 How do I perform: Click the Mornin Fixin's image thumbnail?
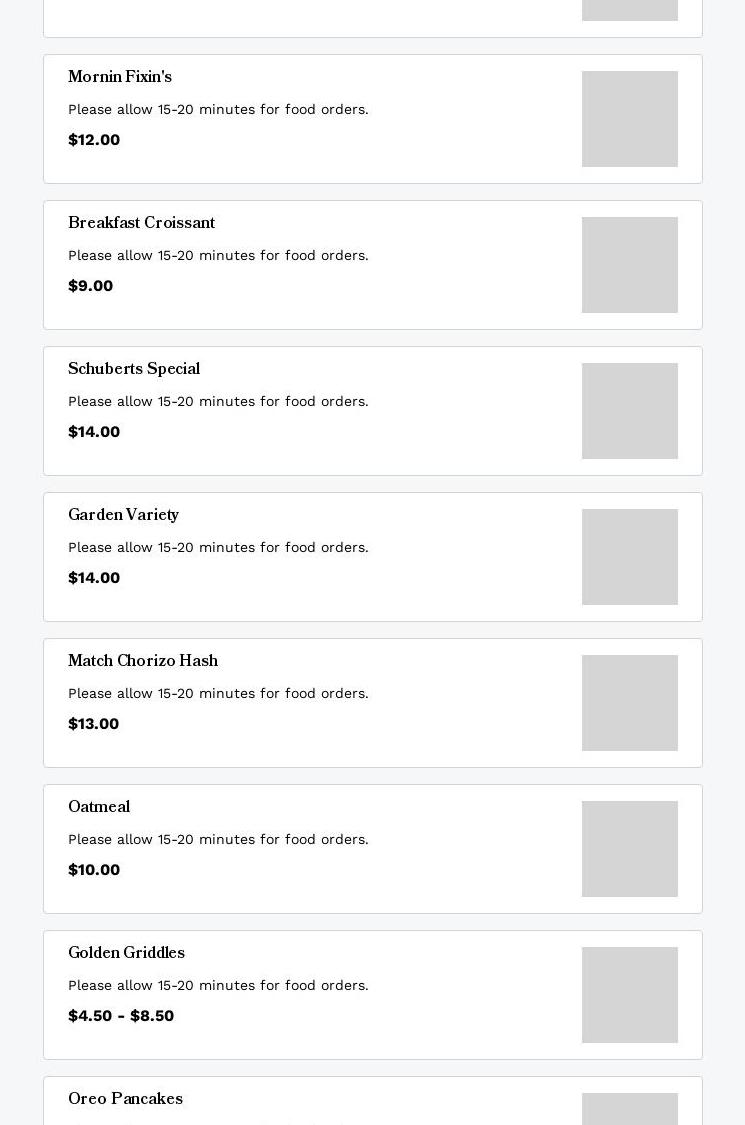coord(630,119)
